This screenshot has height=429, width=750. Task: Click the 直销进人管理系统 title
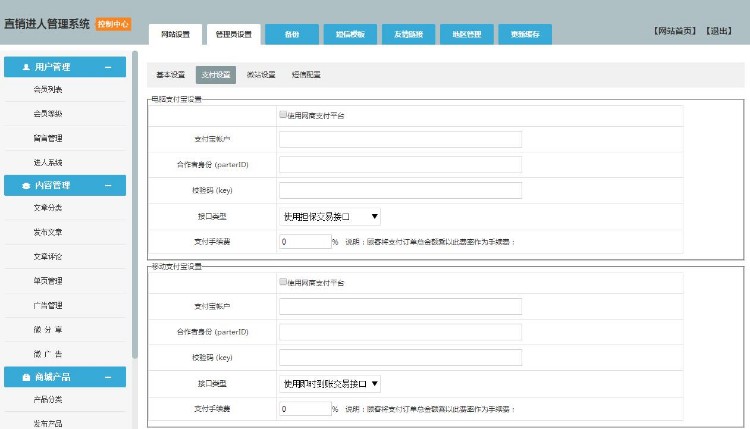[47, 24]
